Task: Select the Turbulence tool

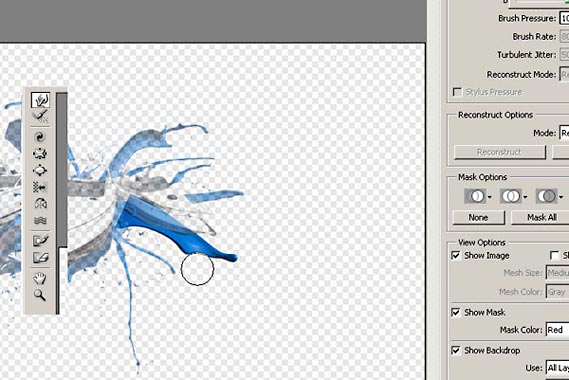Action: pyautogui.click(x=40, y=220)
